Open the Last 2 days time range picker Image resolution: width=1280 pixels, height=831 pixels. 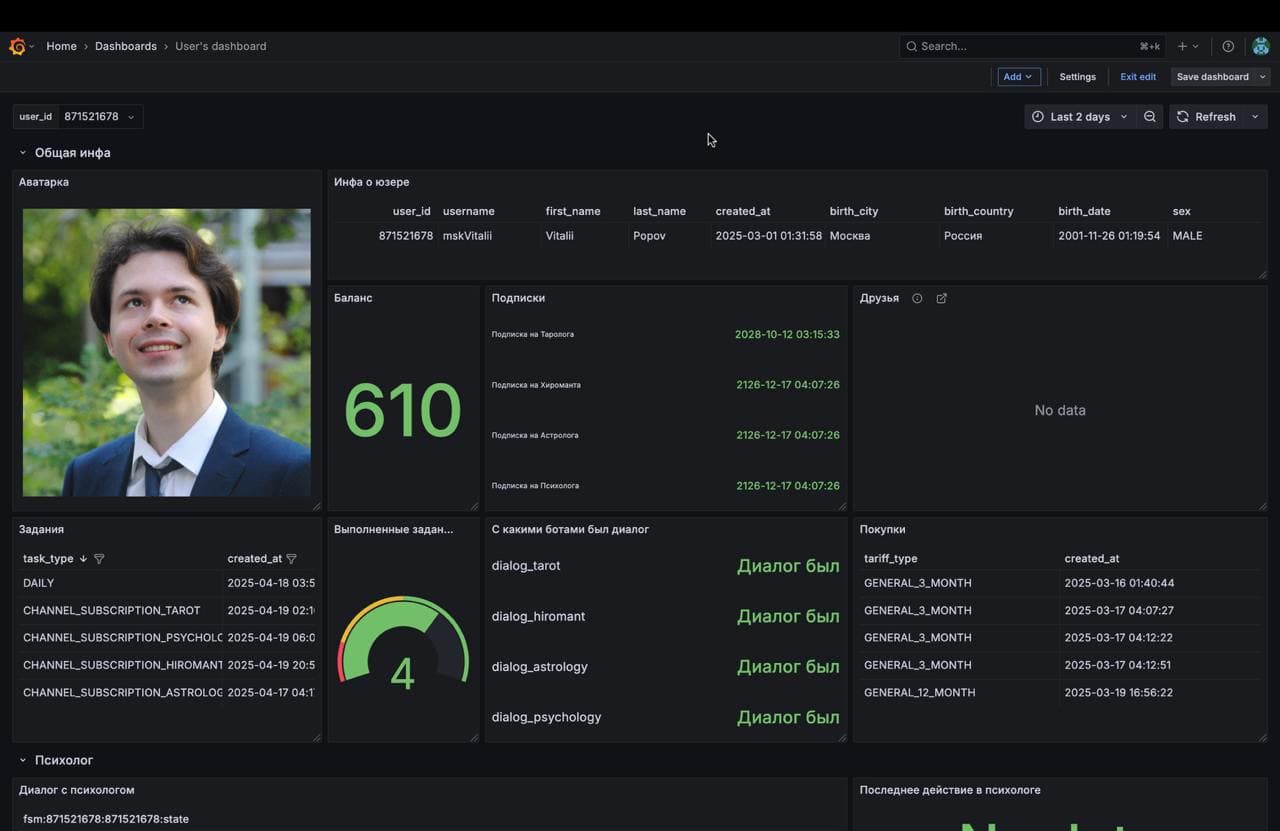pyautogui.click(x=1080, y=117)
